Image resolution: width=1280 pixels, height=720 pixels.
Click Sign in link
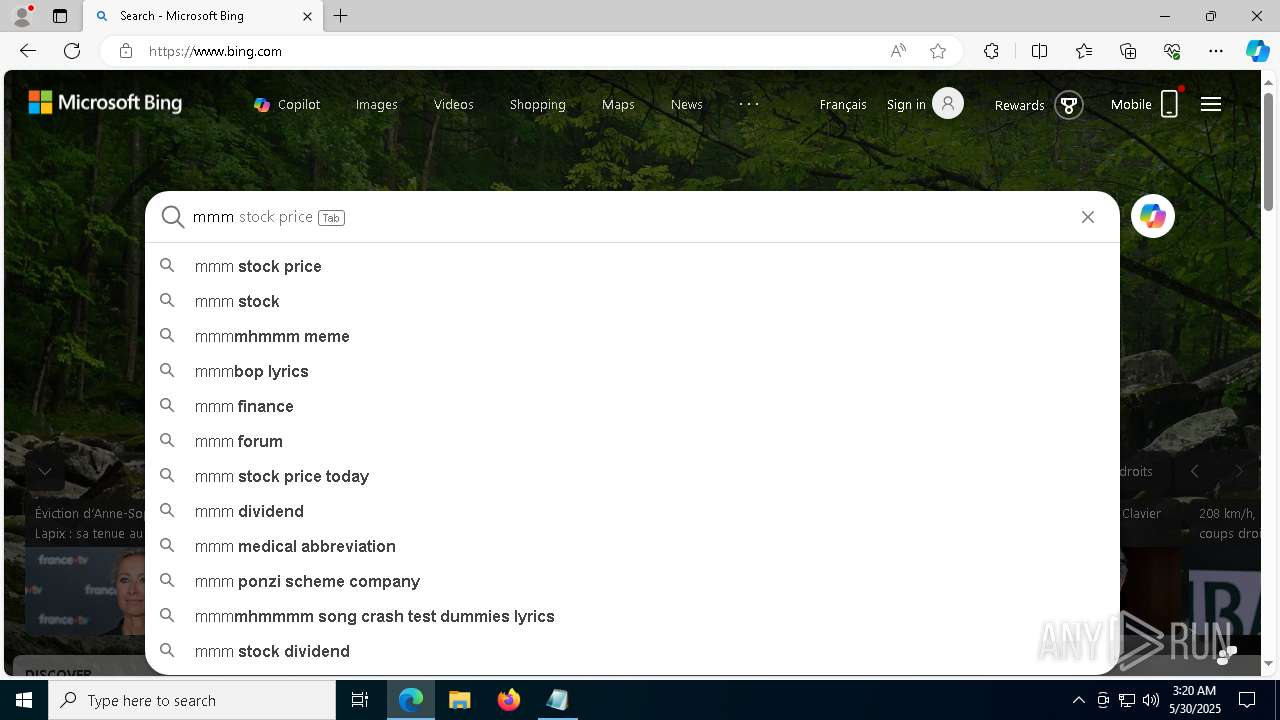(906, 104)
